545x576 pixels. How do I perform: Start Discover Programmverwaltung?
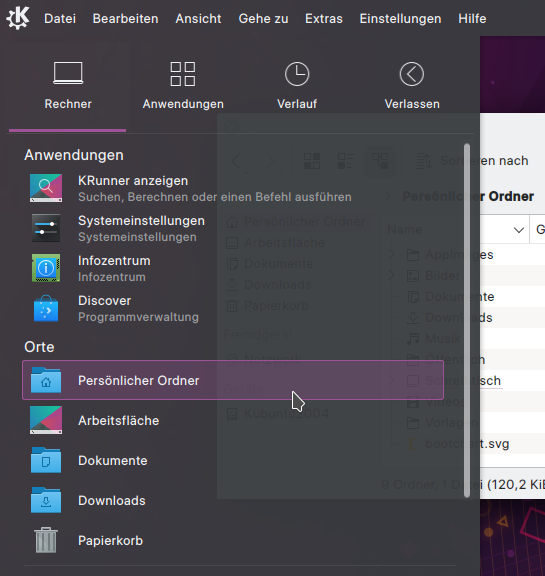click(233, 309)
